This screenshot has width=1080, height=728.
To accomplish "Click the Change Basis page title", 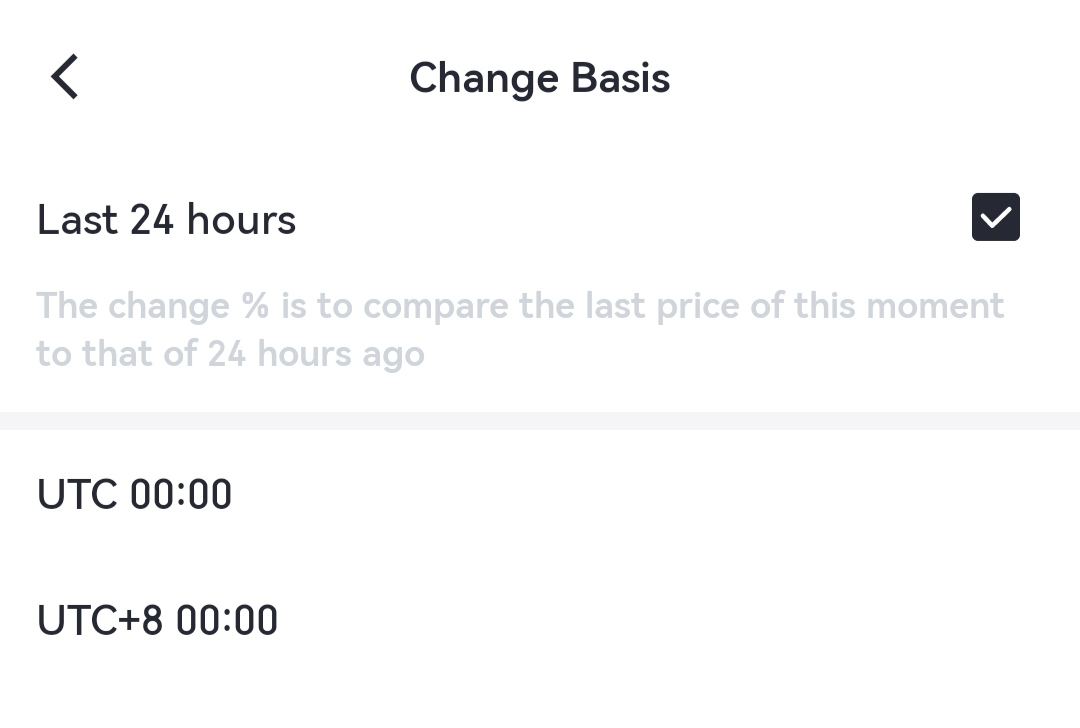I will (539, 78).
